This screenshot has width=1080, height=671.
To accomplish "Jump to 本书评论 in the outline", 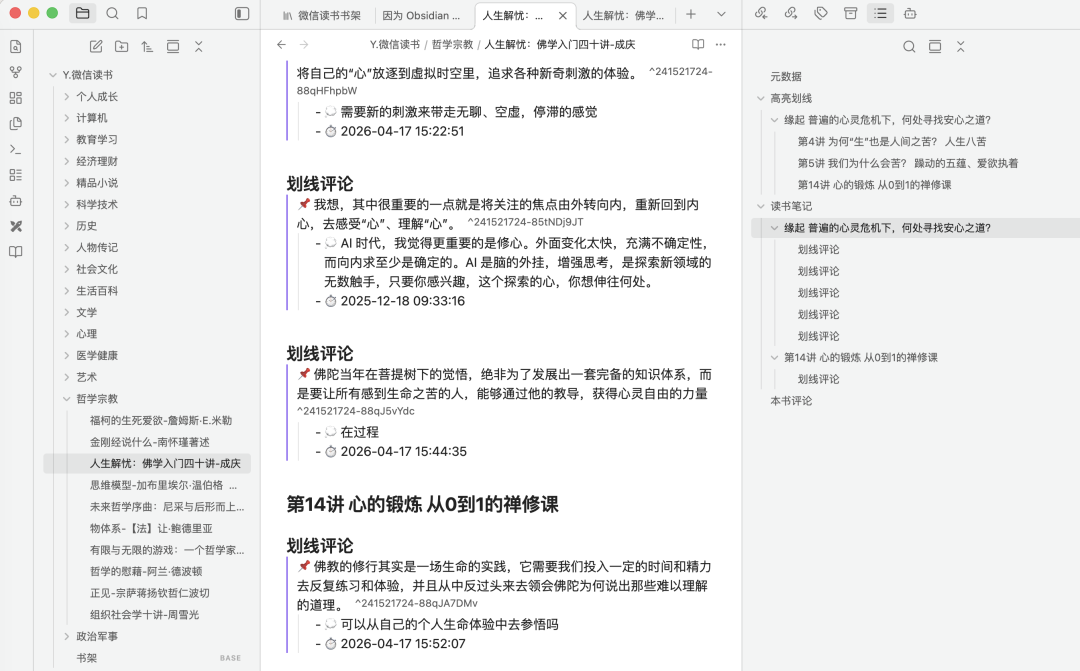I will 791,401.
